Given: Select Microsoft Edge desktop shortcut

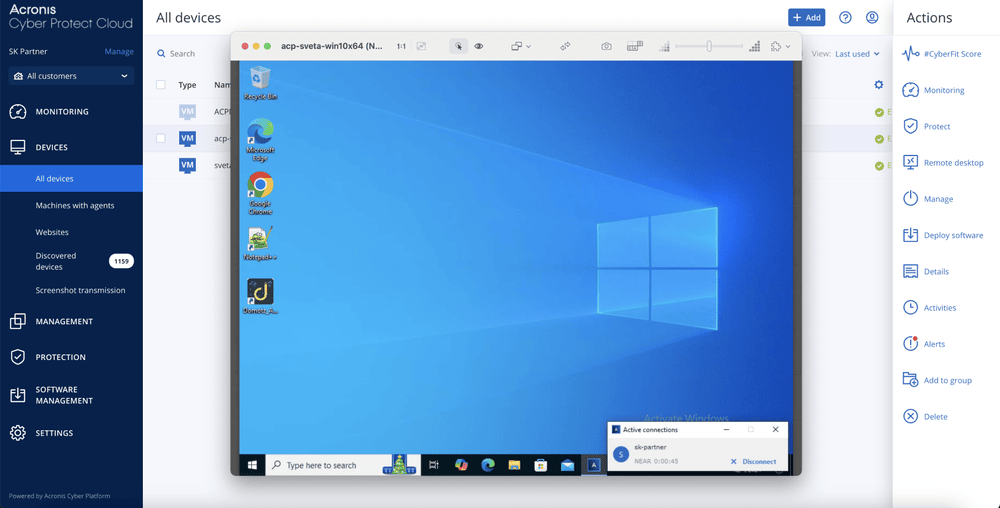Looking at the screenshot, I should [260, 140].
